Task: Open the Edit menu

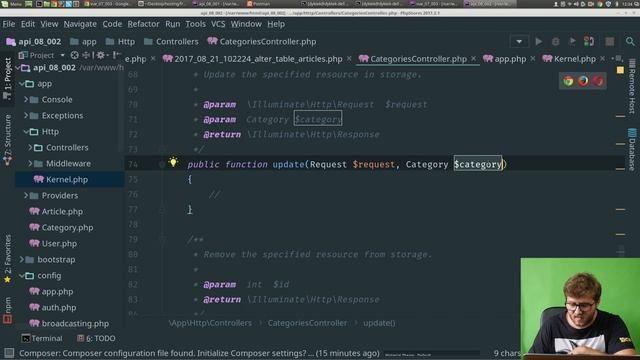Action: point(28,24)
